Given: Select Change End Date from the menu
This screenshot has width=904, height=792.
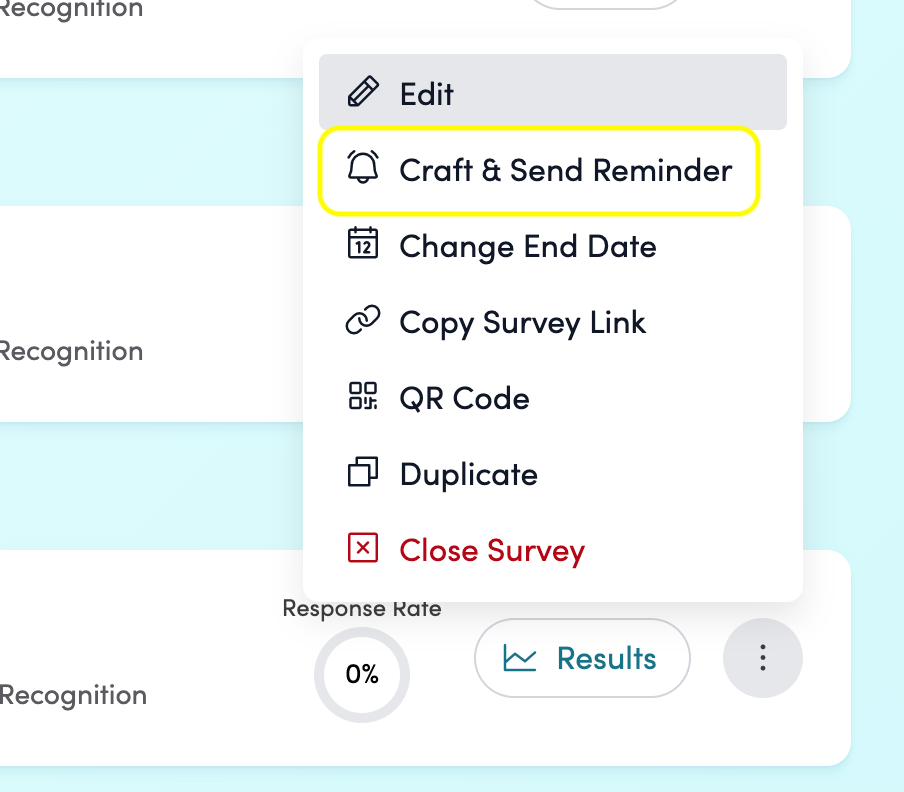Looking at the screenshot, I should tap(527, 246).
